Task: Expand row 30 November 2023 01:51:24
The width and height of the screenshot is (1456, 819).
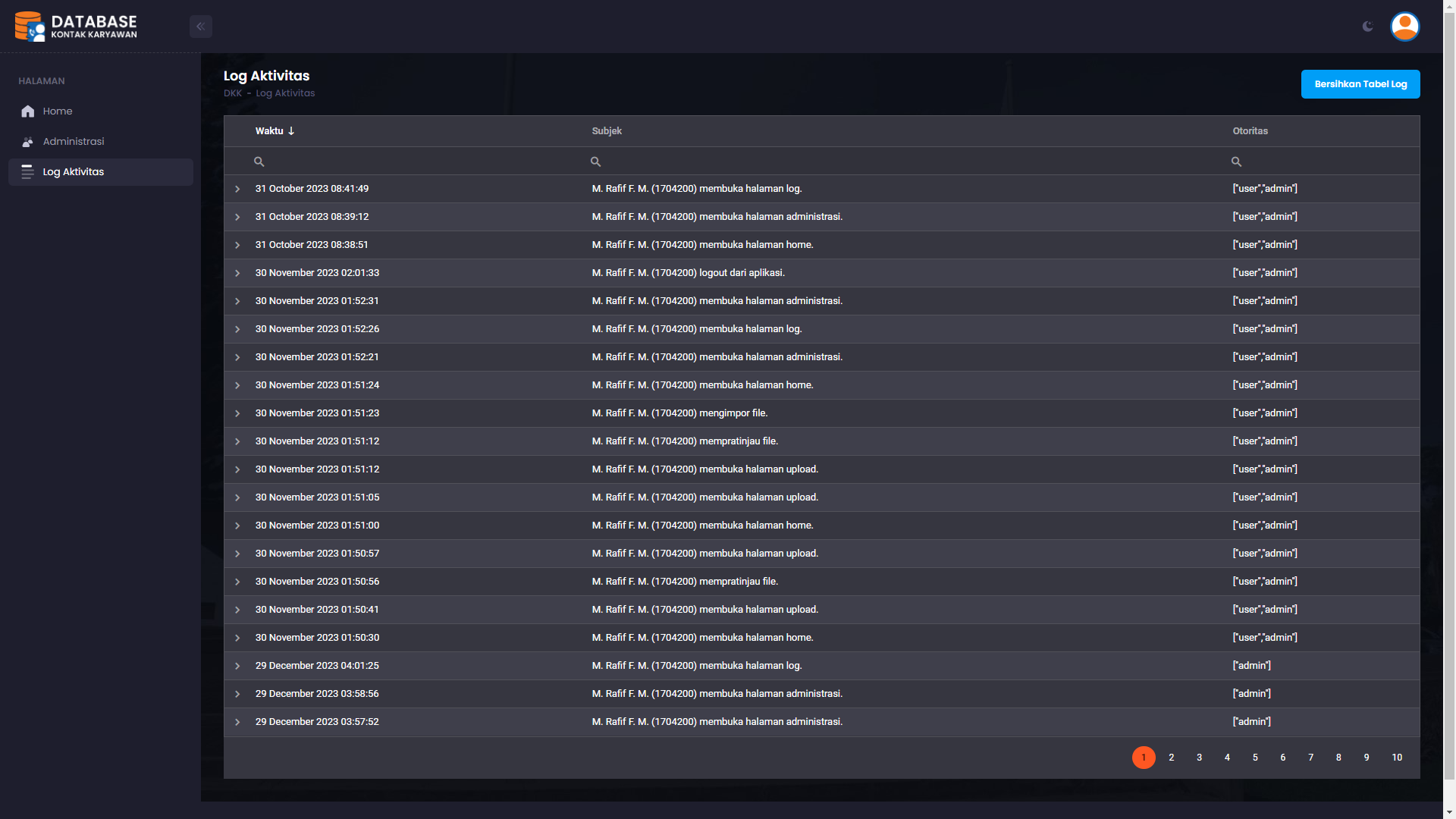Action: click(237, 385)
